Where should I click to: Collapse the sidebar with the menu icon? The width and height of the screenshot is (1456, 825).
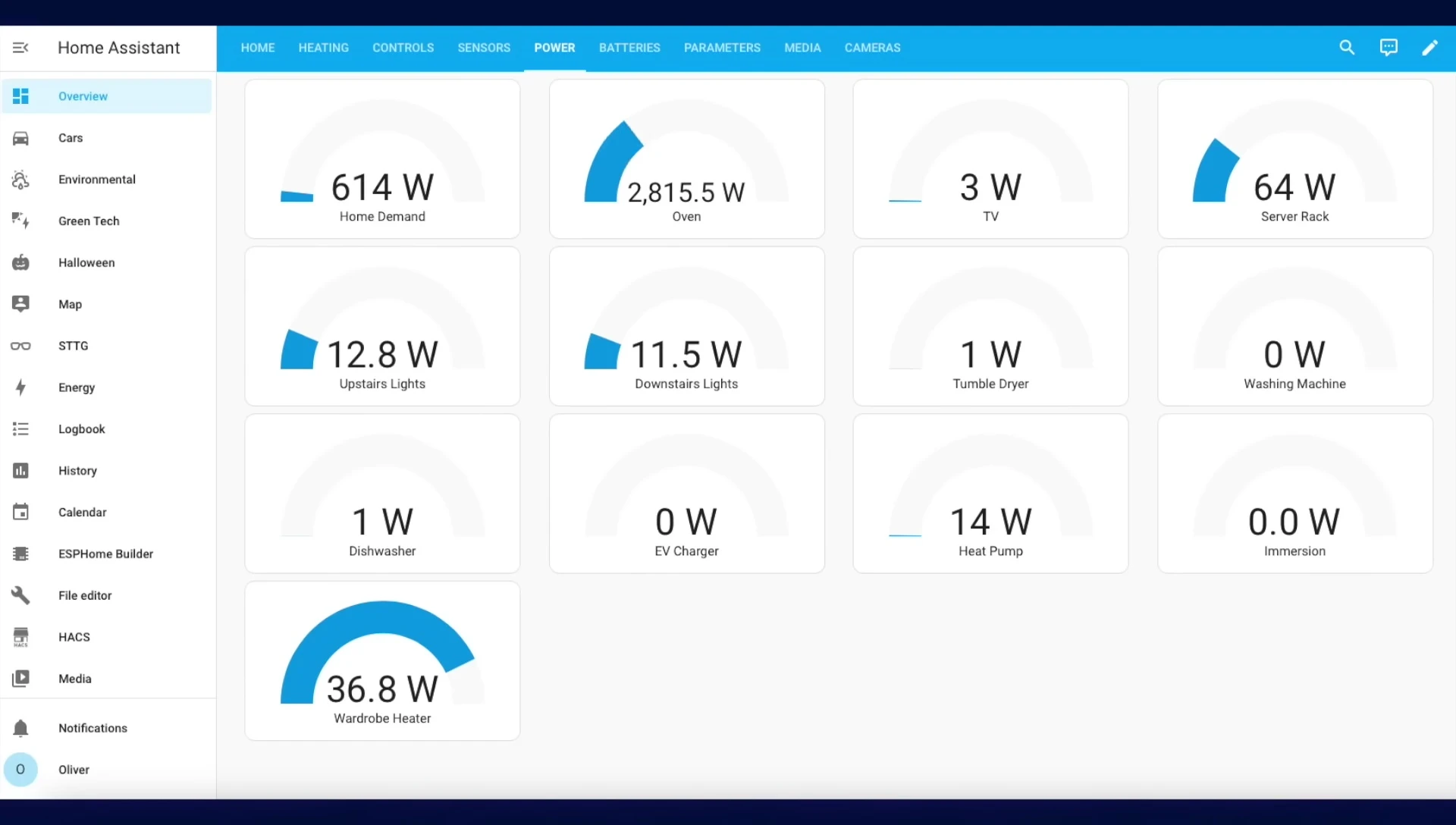pyautogui.click(x=20, y=48)
